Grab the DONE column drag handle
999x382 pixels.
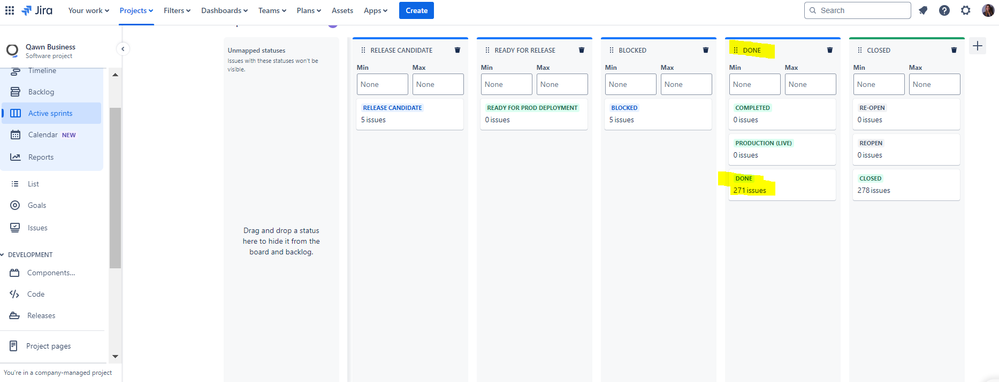[x=736, y=50]
